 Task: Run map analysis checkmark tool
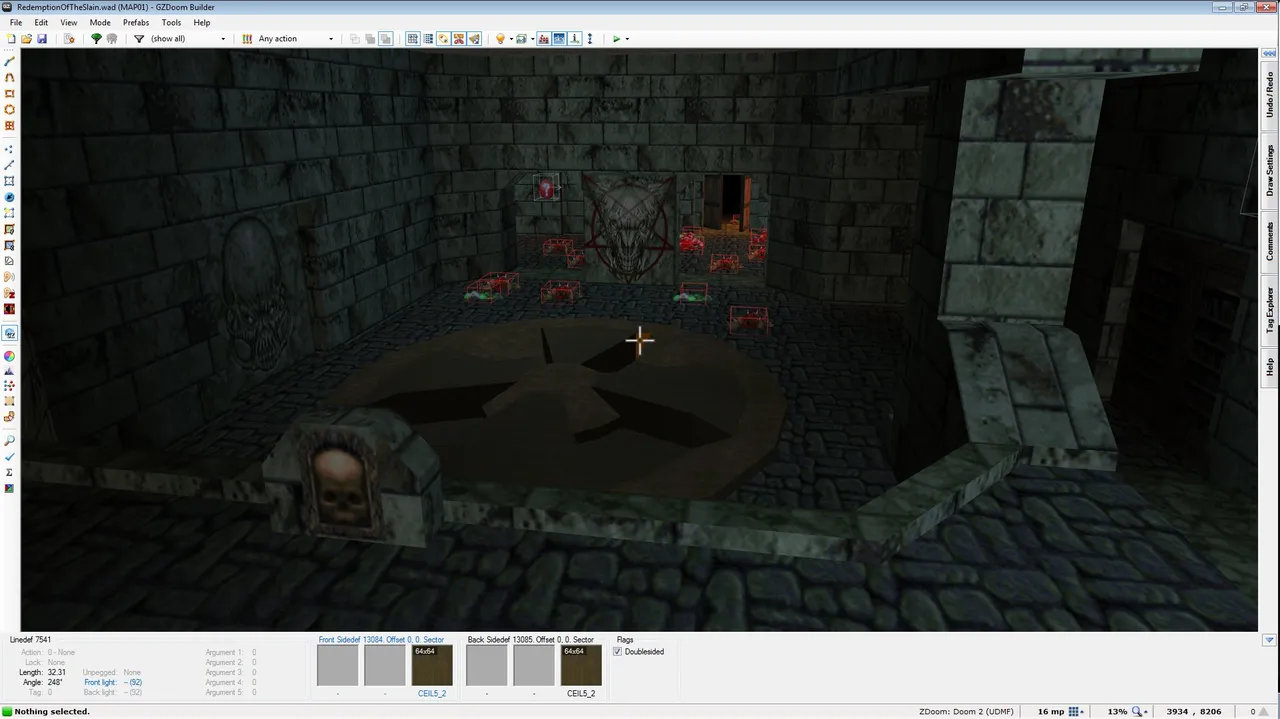(10, 456)
